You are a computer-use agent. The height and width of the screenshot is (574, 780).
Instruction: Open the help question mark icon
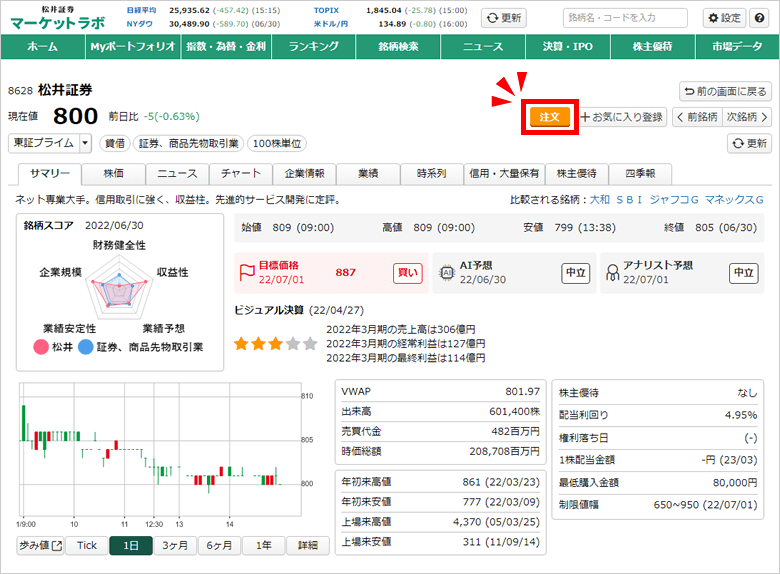[759, 18]
